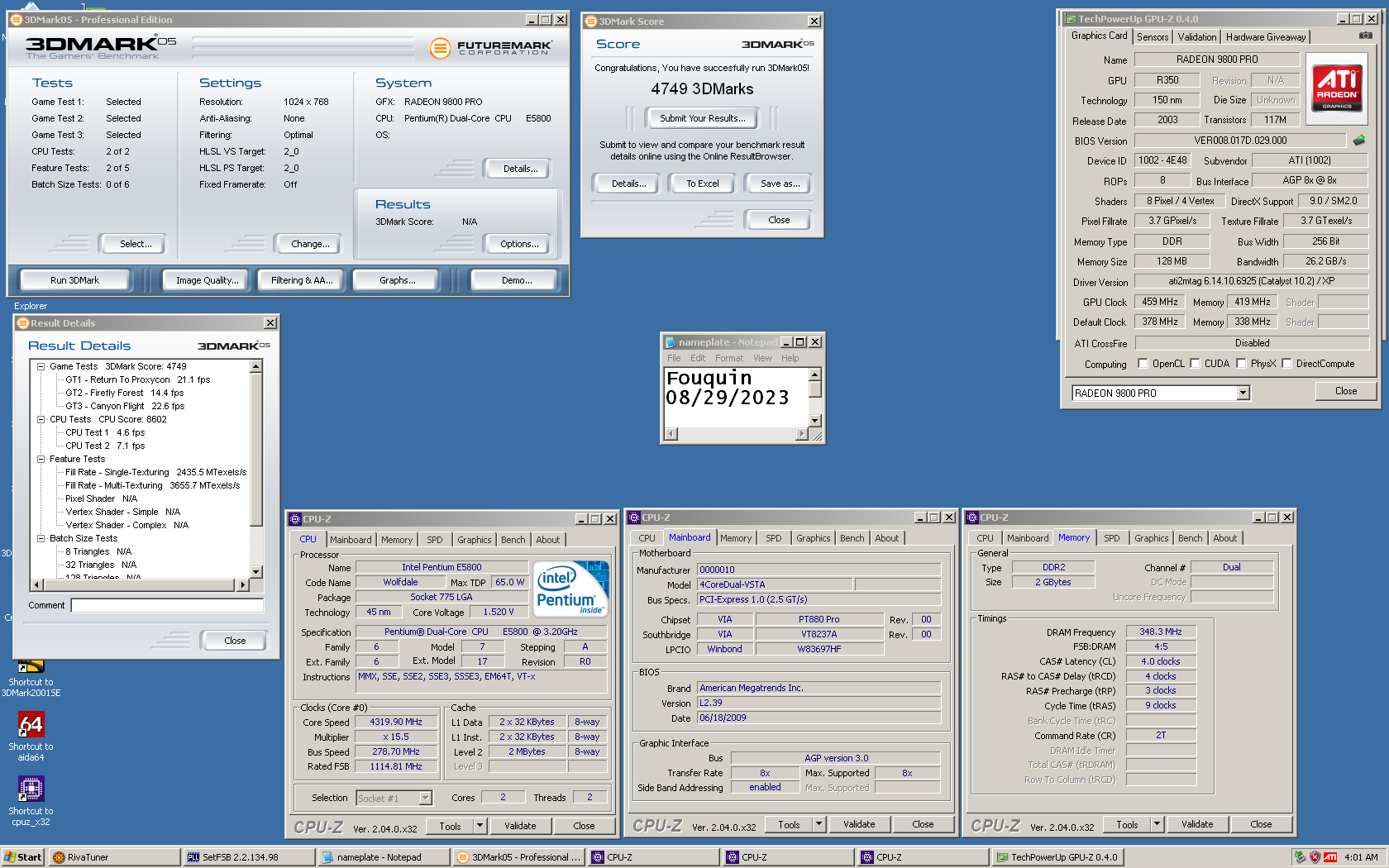Click the Run 3DMark button

(x=74, y=280)
